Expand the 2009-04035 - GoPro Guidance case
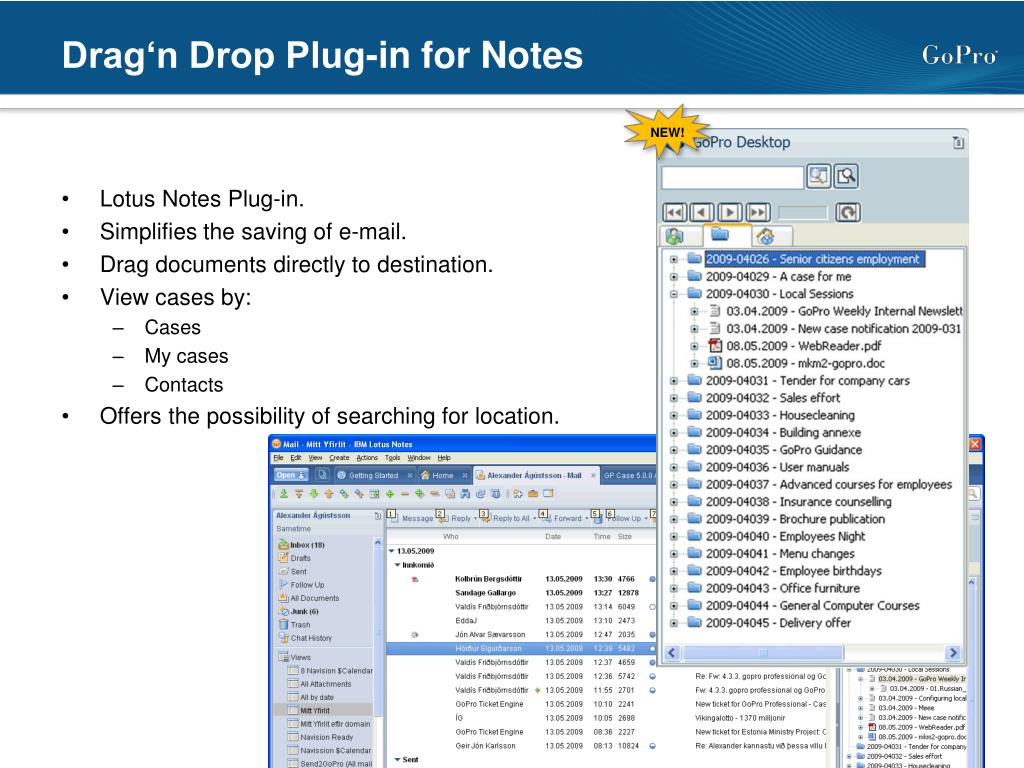This screenshot has width=1024, height=768. [x=674, y=450]
